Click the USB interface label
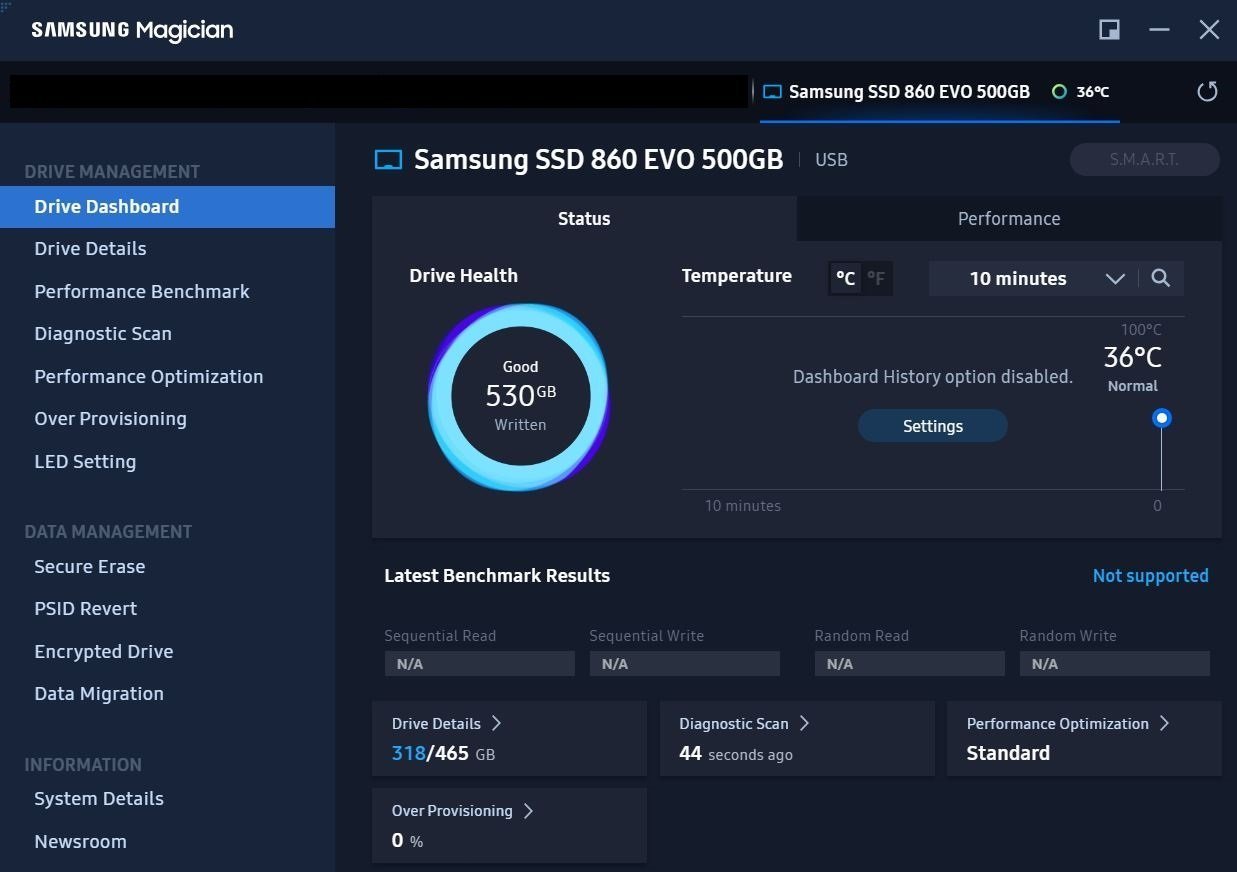The height and width of the screenshot is (872, 1237). pyautogui.click(x=831, y=160)
